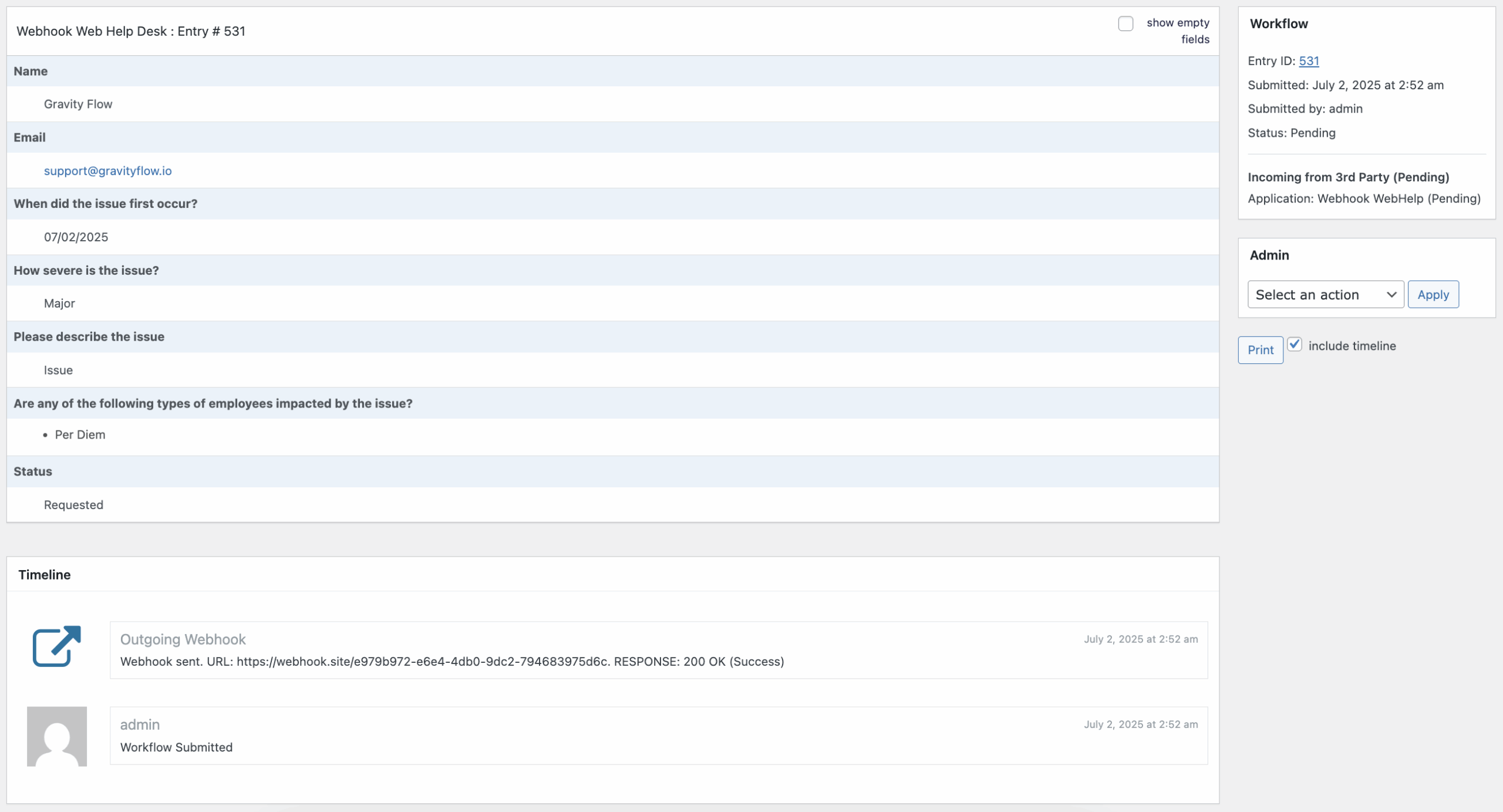Screen dimensions: 1503x812
Task: Click the Apply button
Action: [1433, 294]
